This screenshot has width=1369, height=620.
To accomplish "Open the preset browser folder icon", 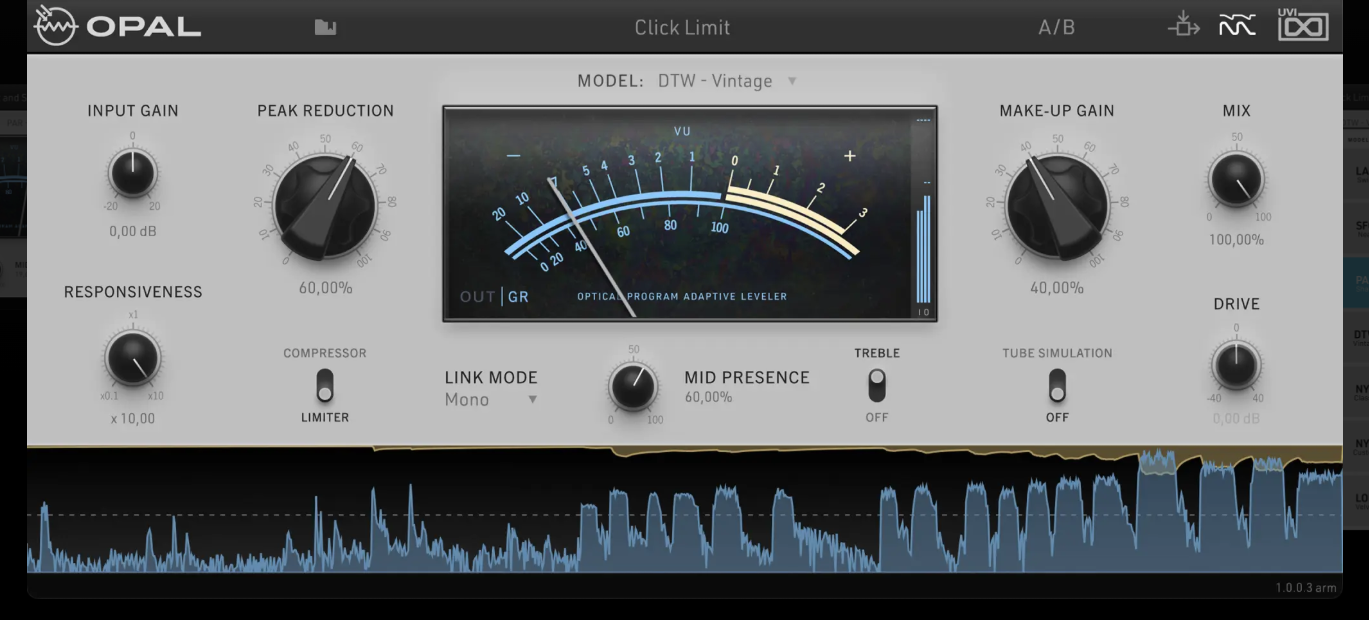I will tap(325, 27).
